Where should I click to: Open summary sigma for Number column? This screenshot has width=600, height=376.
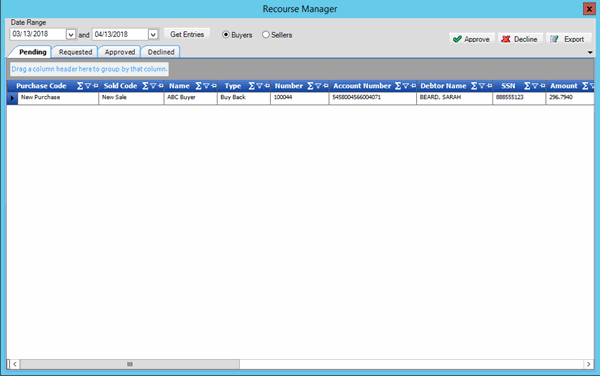(x=310, y=86)
